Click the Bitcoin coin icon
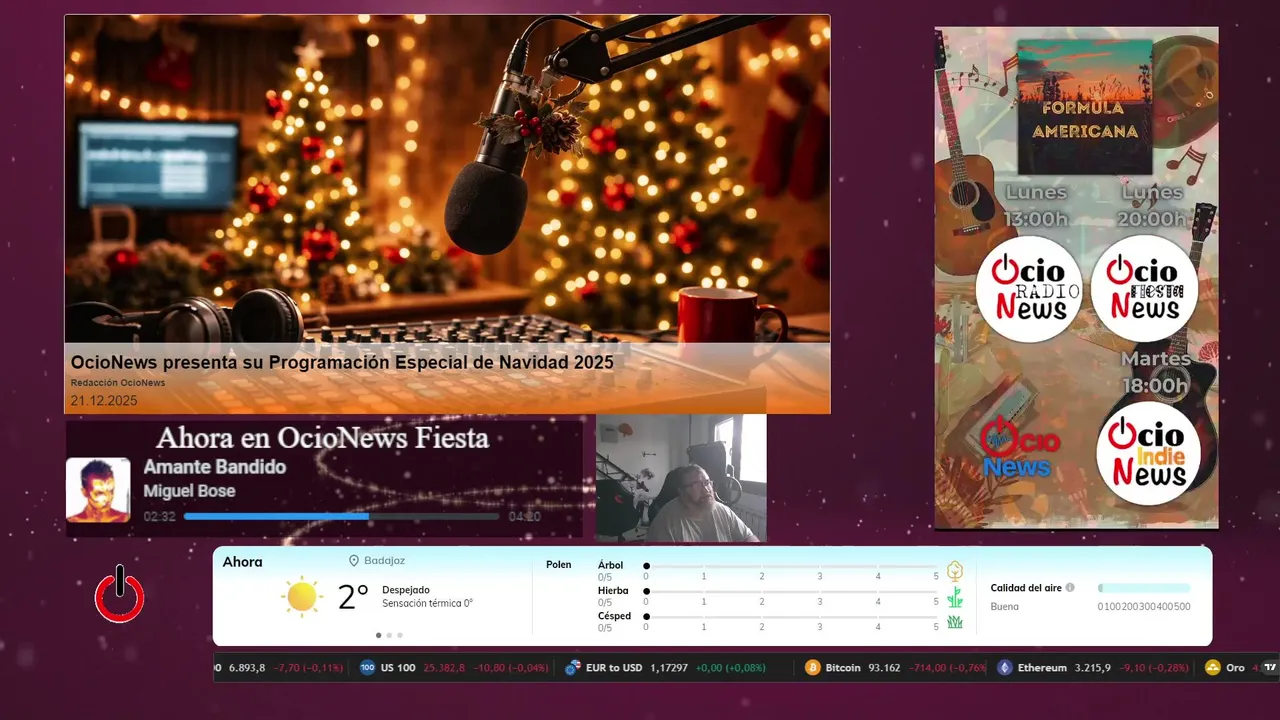The height and width of the screenshot is (720, 1280). tap(813, 668)
